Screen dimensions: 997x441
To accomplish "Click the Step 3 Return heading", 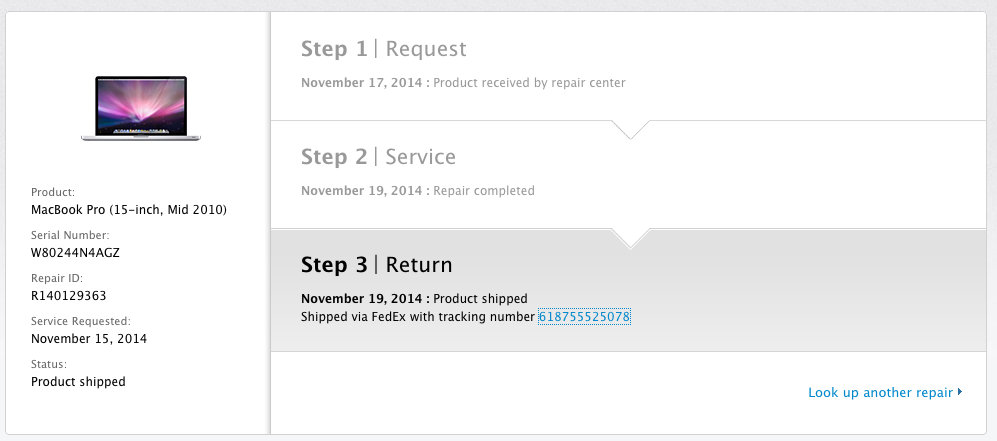I will point(376,265).
